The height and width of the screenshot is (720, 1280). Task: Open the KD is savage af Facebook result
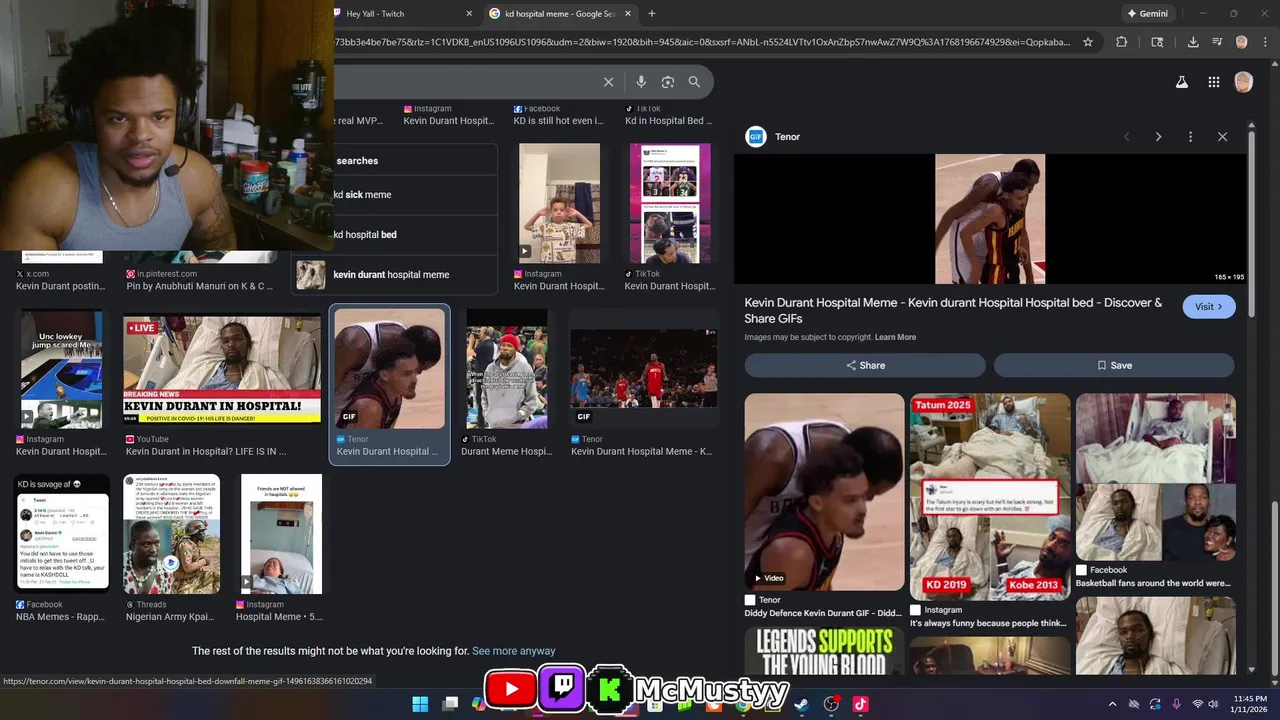[x=62, y=534]
